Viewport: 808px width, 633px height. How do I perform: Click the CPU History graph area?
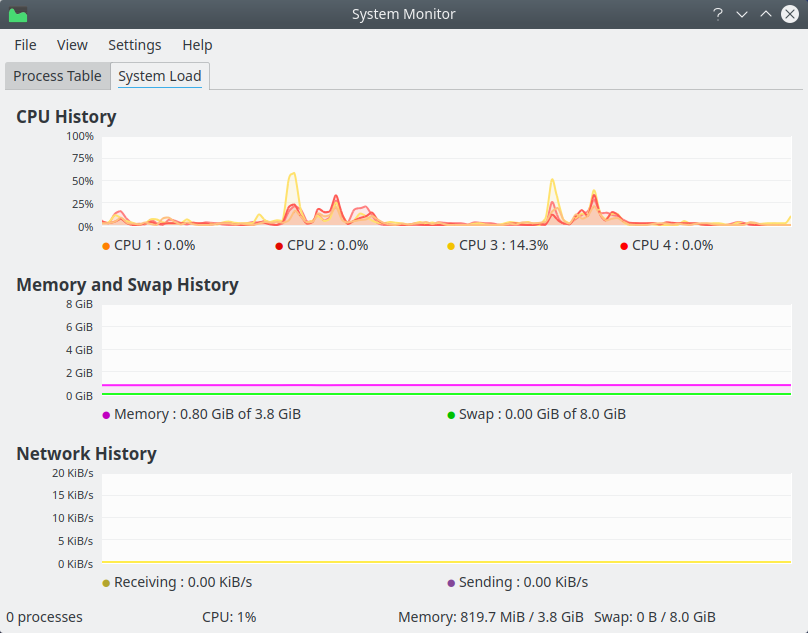[446, 181]
